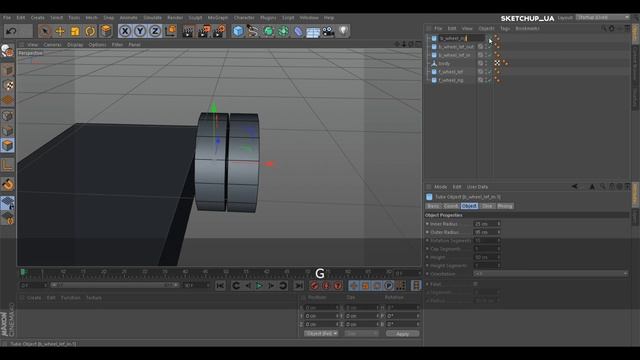Select the Scale tool
Viewport: 640px width, 360px height.
(x=75, y=31)
